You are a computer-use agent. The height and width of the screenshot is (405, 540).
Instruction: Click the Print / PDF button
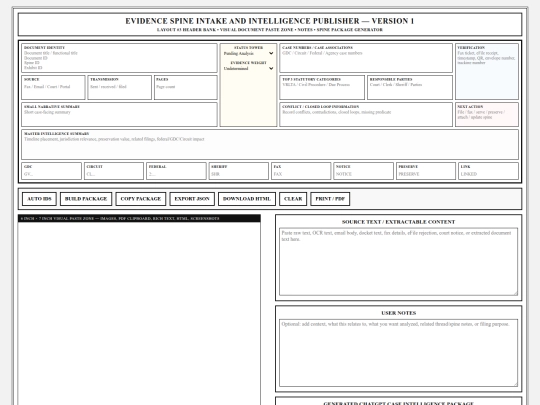tap(330, 199)
